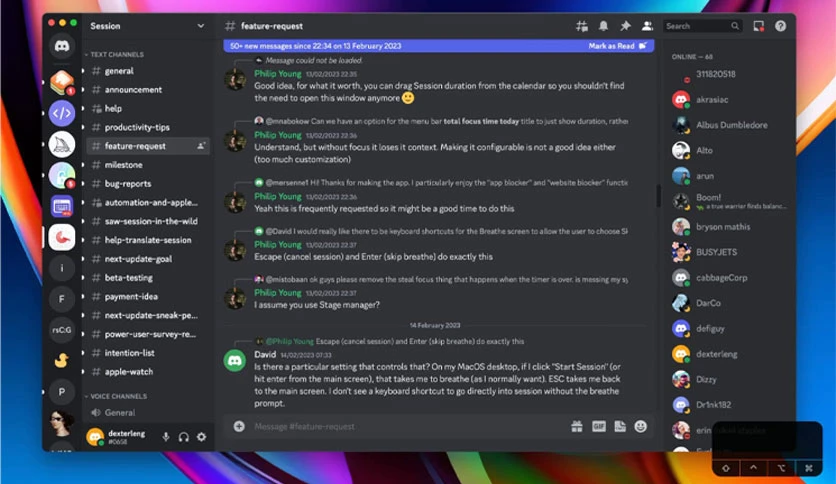Open threads icon in channel header
The width and height of the screenshot is (836, 484).
click(x=582, y=26)
